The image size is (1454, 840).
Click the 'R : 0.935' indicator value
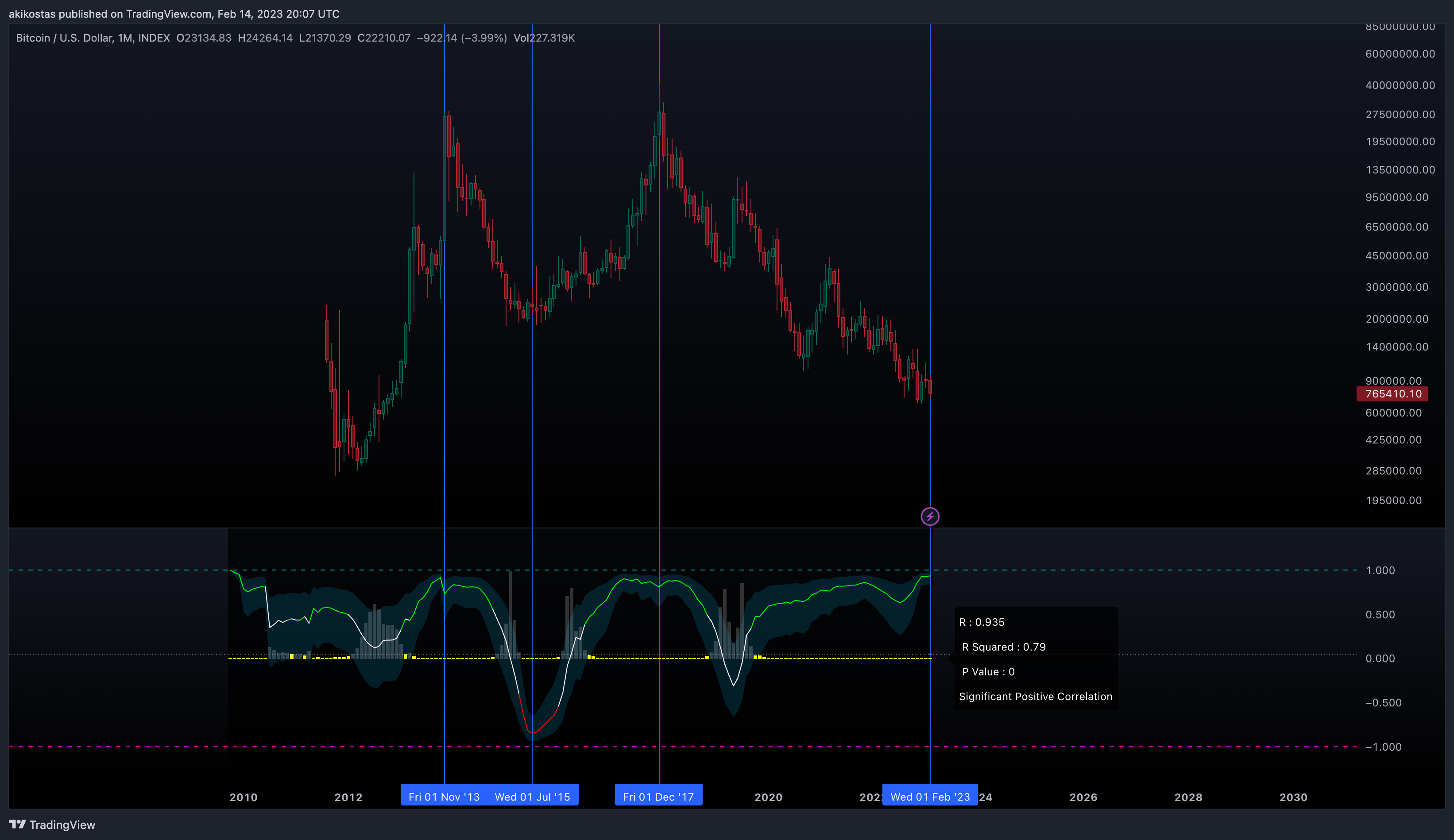coord(982,622)
